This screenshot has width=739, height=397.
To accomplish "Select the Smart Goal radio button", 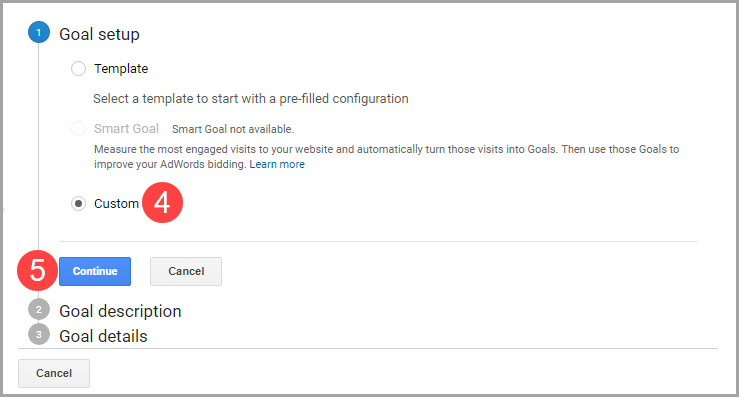I will pyautogui.click(x=78, y=128).
